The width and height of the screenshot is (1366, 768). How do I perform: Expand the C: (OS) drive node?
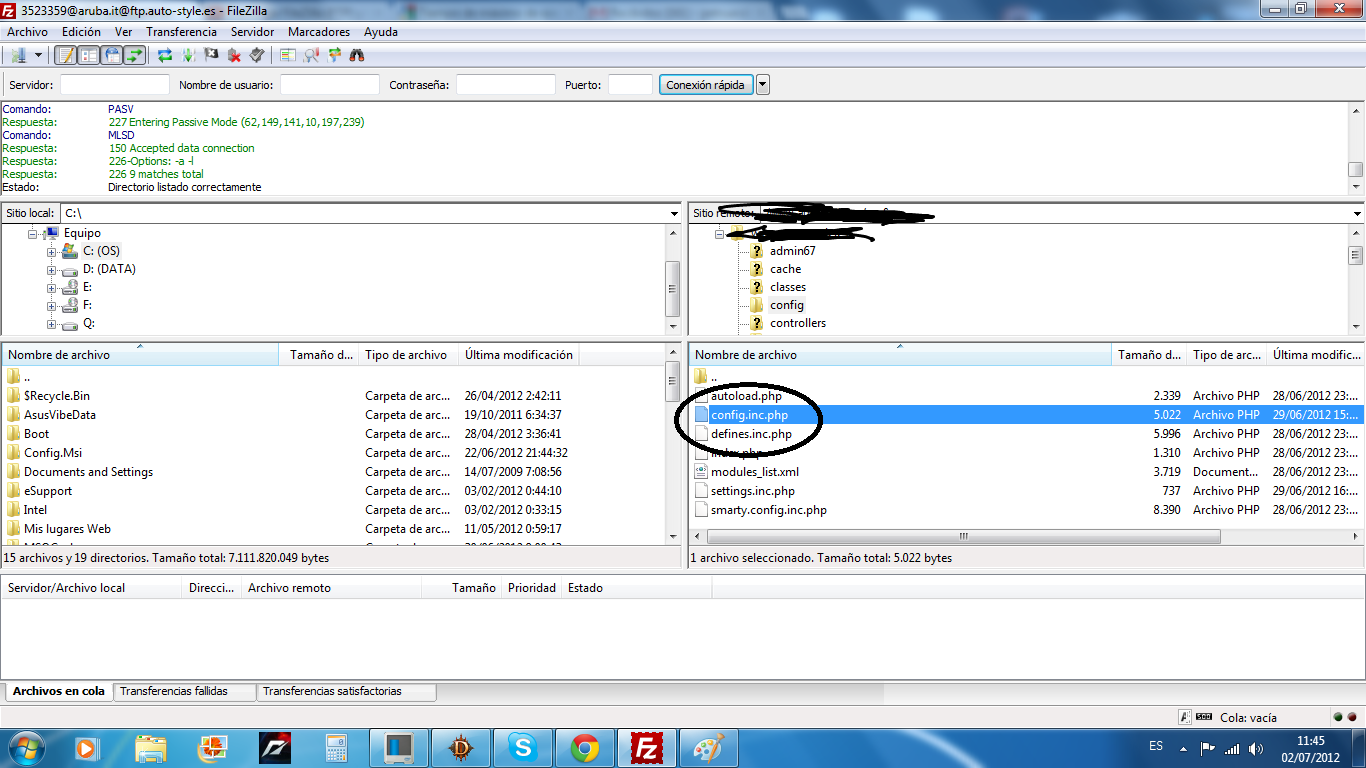[52, 251]
